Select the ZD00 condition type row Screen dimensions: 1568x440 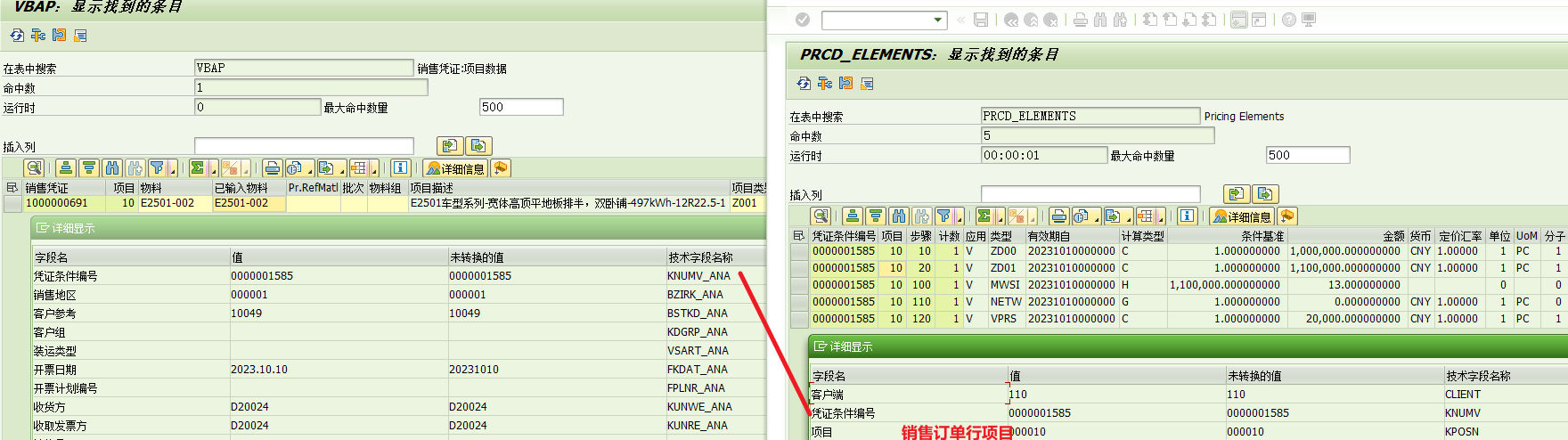click(x=799, y=251)
